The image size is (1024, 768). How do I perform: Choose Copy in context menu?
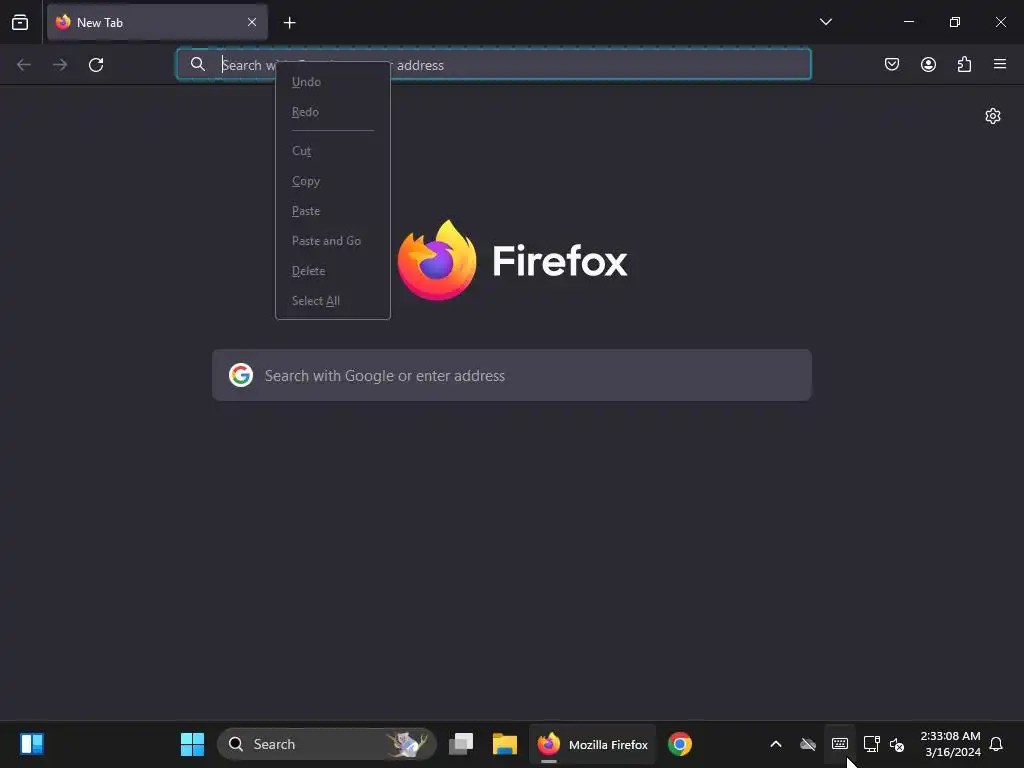(x=333, y=181)
